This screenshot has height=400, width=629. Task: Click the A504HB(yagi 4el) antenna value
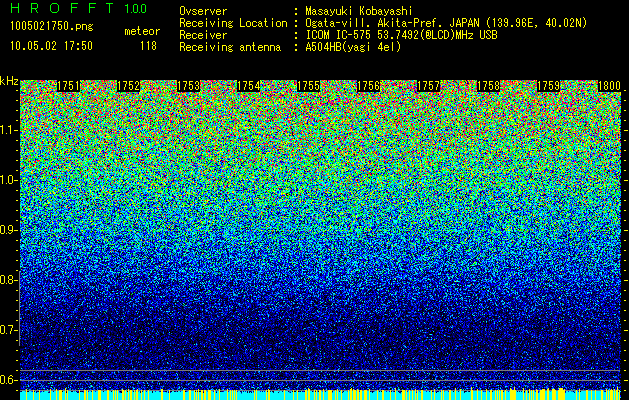tap(353, 47)
